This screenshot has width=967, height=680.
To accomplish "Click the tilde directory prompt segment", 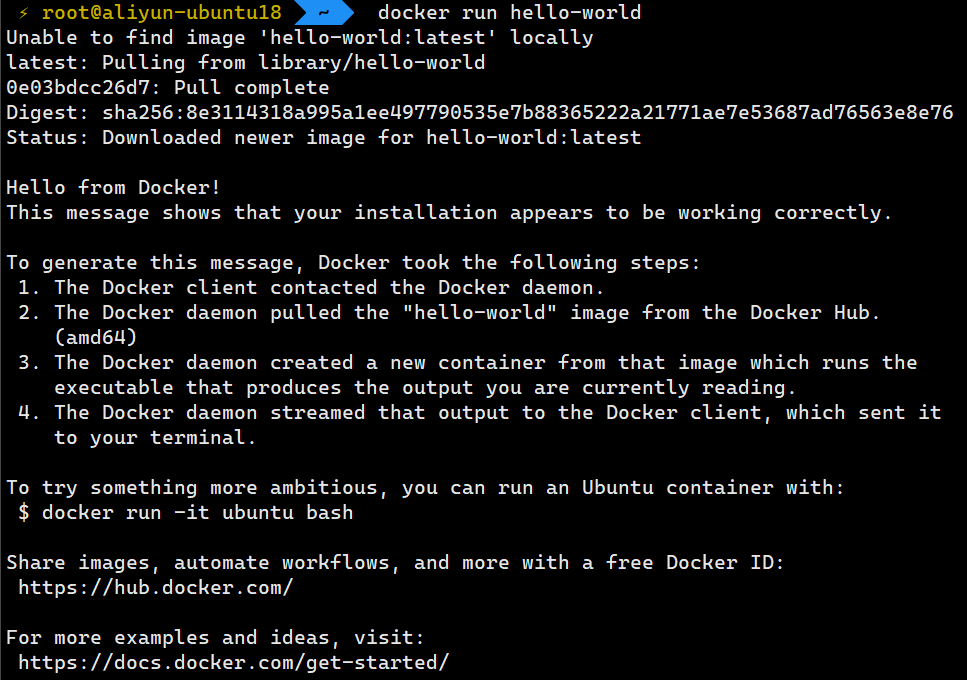I will click(x=323, y=13).
